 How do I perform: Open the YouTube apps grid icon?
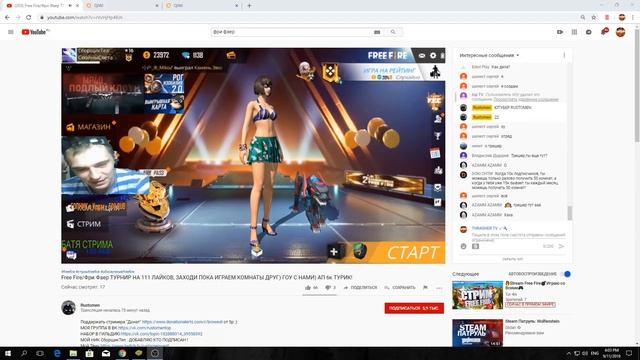click(x=574, y=32)
